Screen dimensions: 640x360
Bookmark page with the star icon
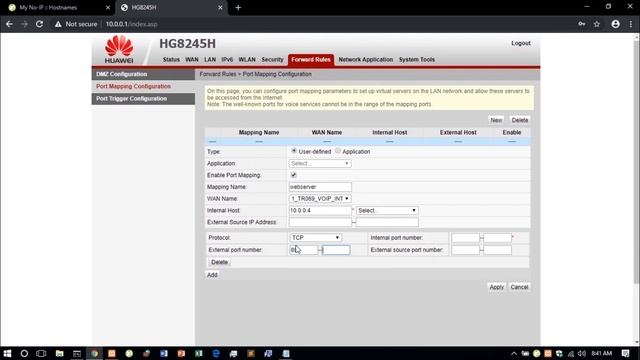597,24
